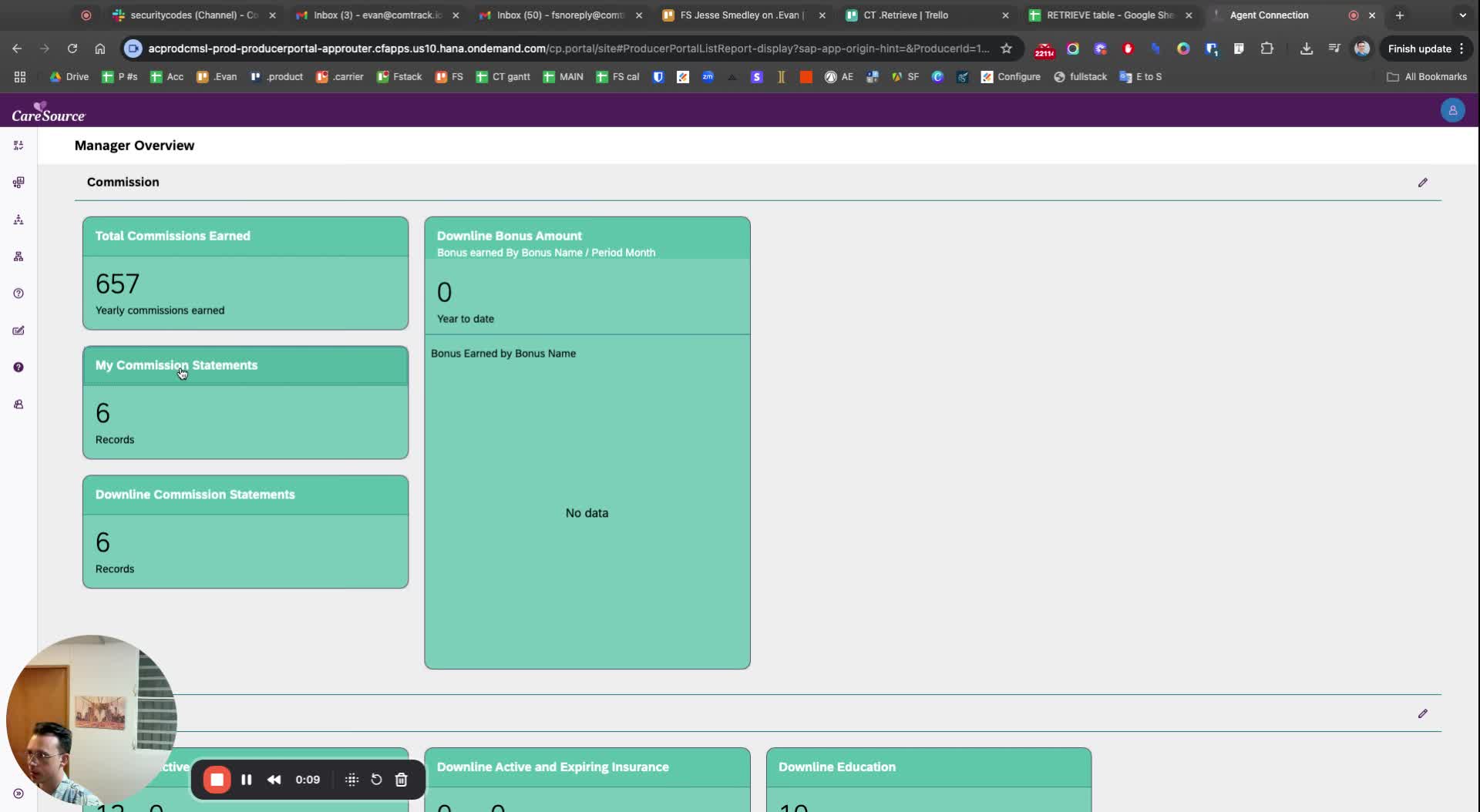
Task: Bookmark this page with the star icon
Action: tap(1006, 49)
